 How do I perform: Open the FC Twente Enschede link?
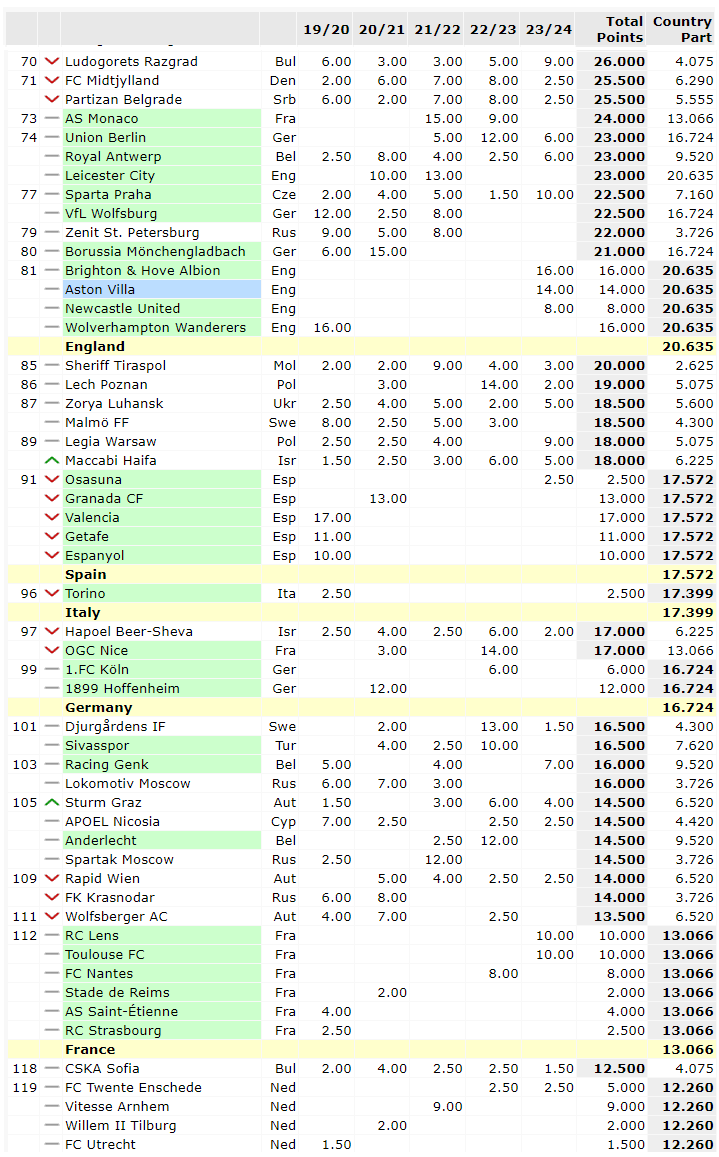133,1087
